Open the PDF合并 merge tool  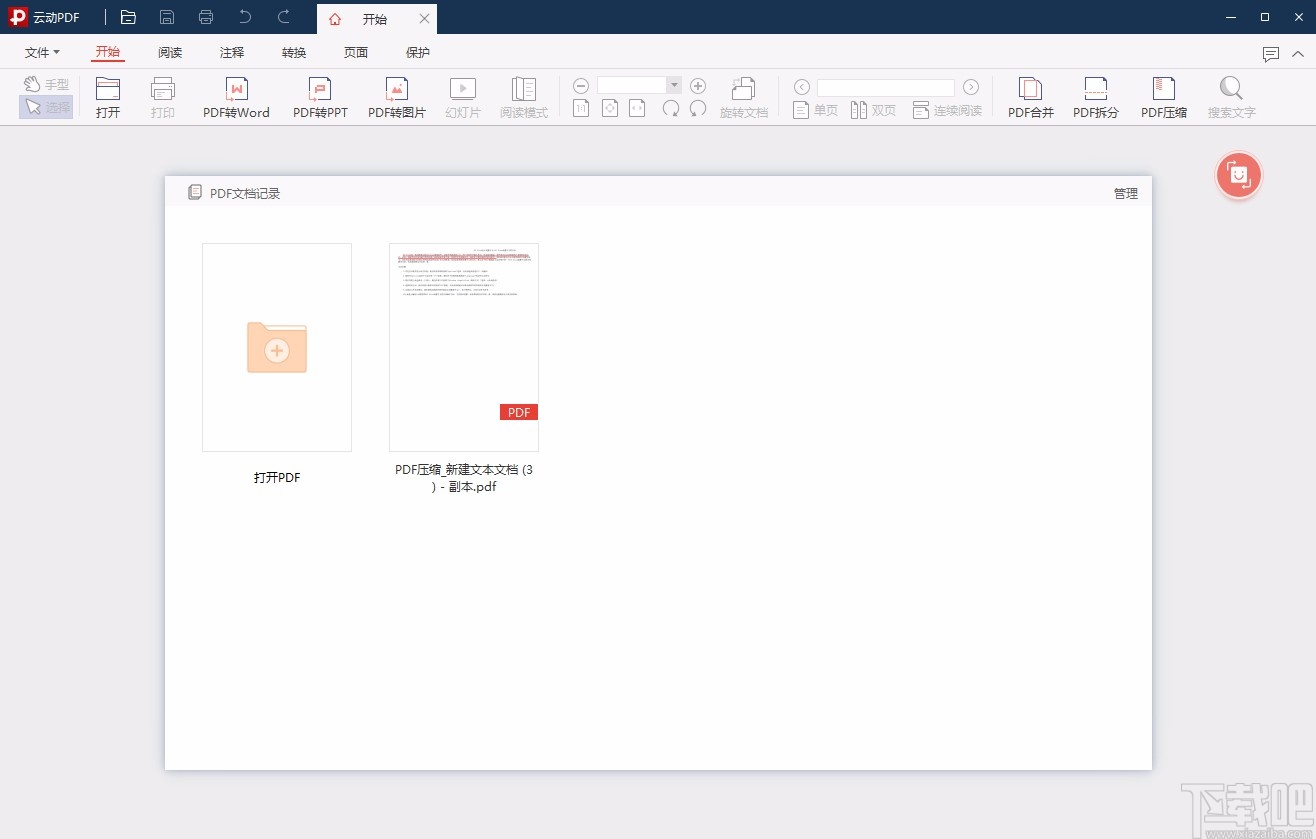pyautogui.click(x=1031, y=98)
